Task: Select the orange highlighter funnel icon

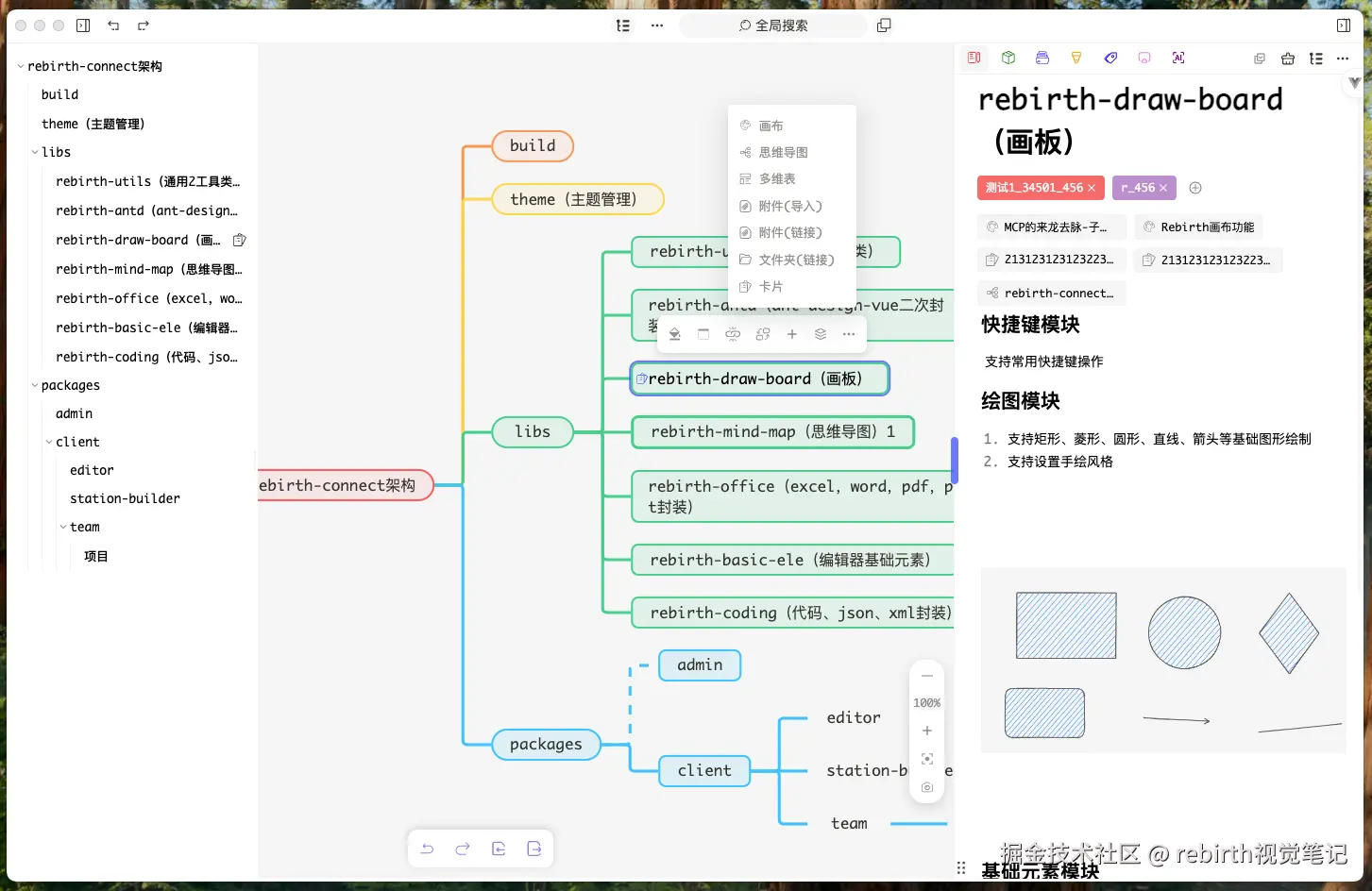Action: pyautogui.click(x=1076, y=58)
